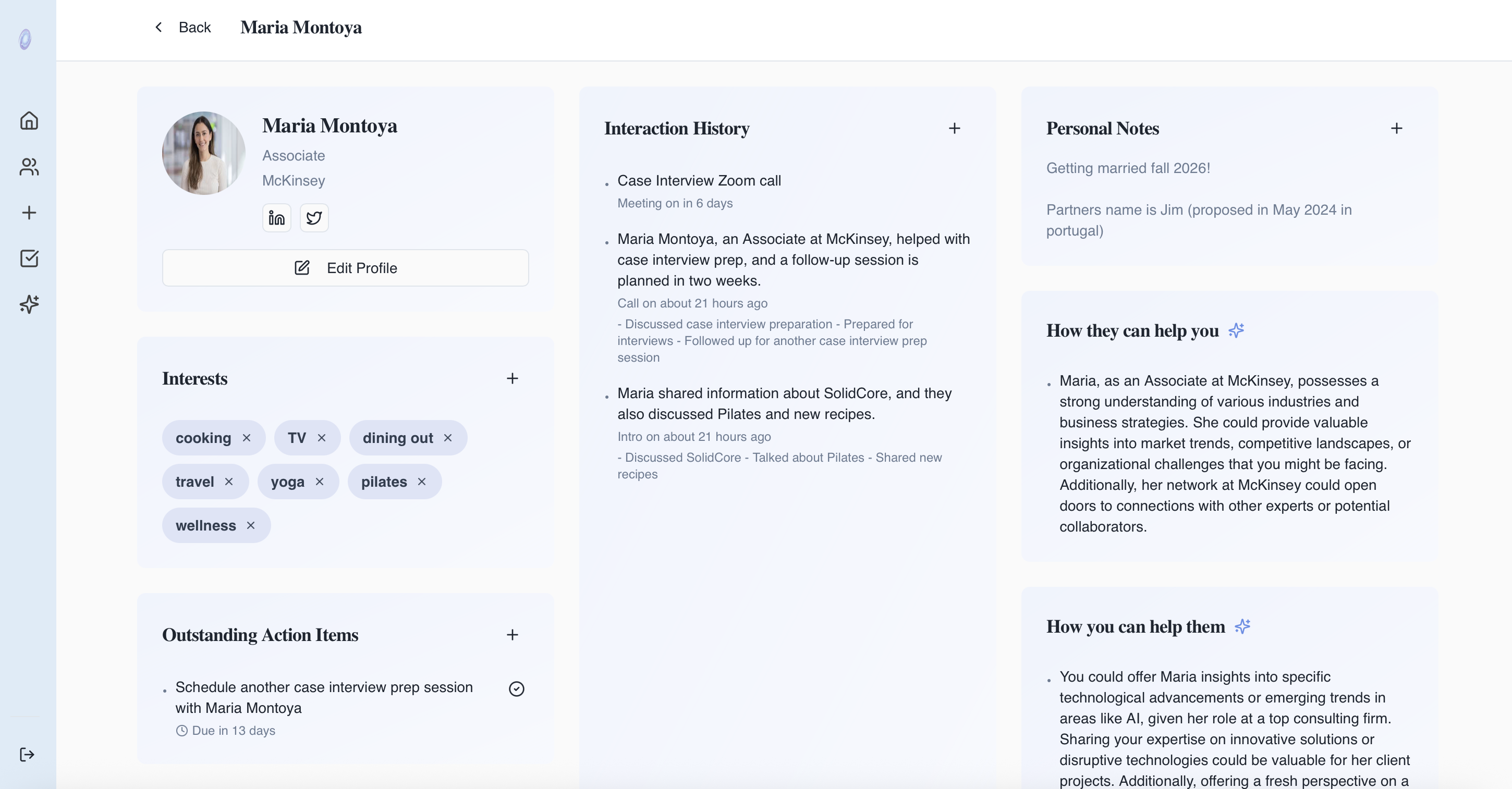Add a new interest with plus icon
This screenshot has height=789, width=1512.
tap(512, 378)
